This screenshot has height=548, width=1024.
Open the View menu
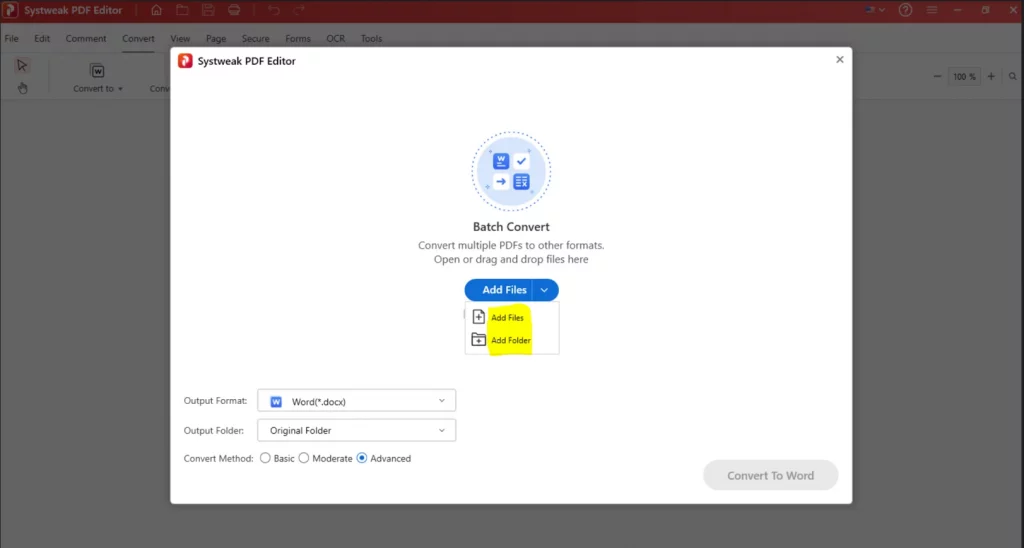click(x=180, y=39)
